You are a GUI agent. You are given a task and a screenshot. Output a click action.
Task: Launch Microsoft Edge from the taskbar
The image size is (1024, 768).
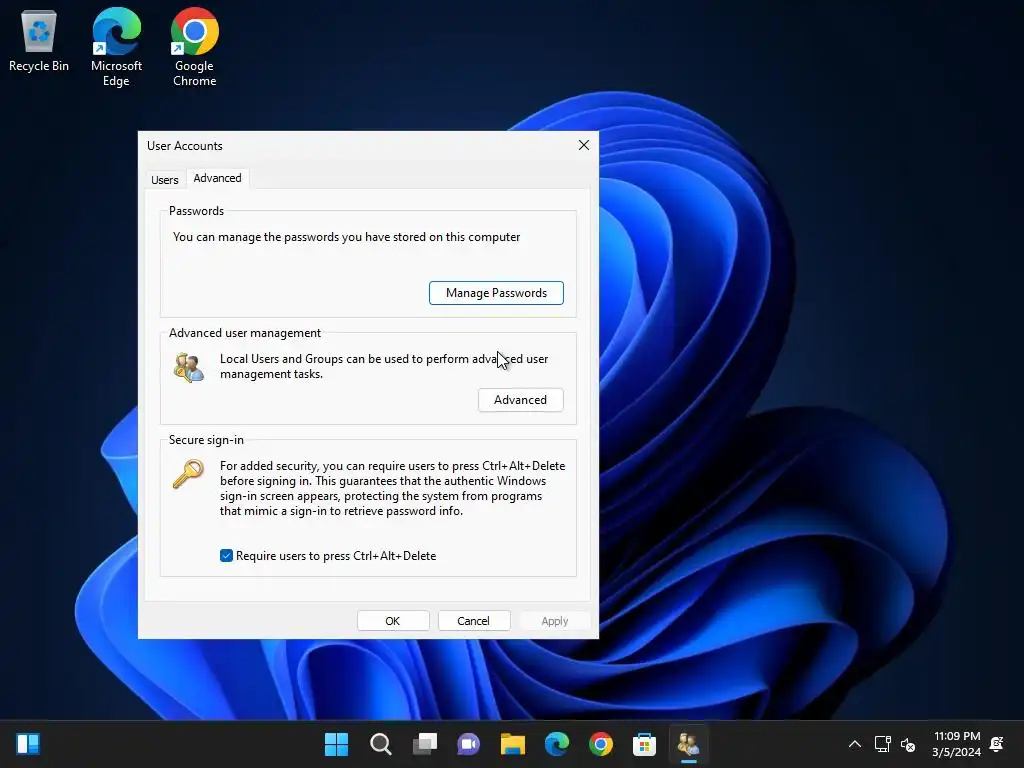click(557, 744)
